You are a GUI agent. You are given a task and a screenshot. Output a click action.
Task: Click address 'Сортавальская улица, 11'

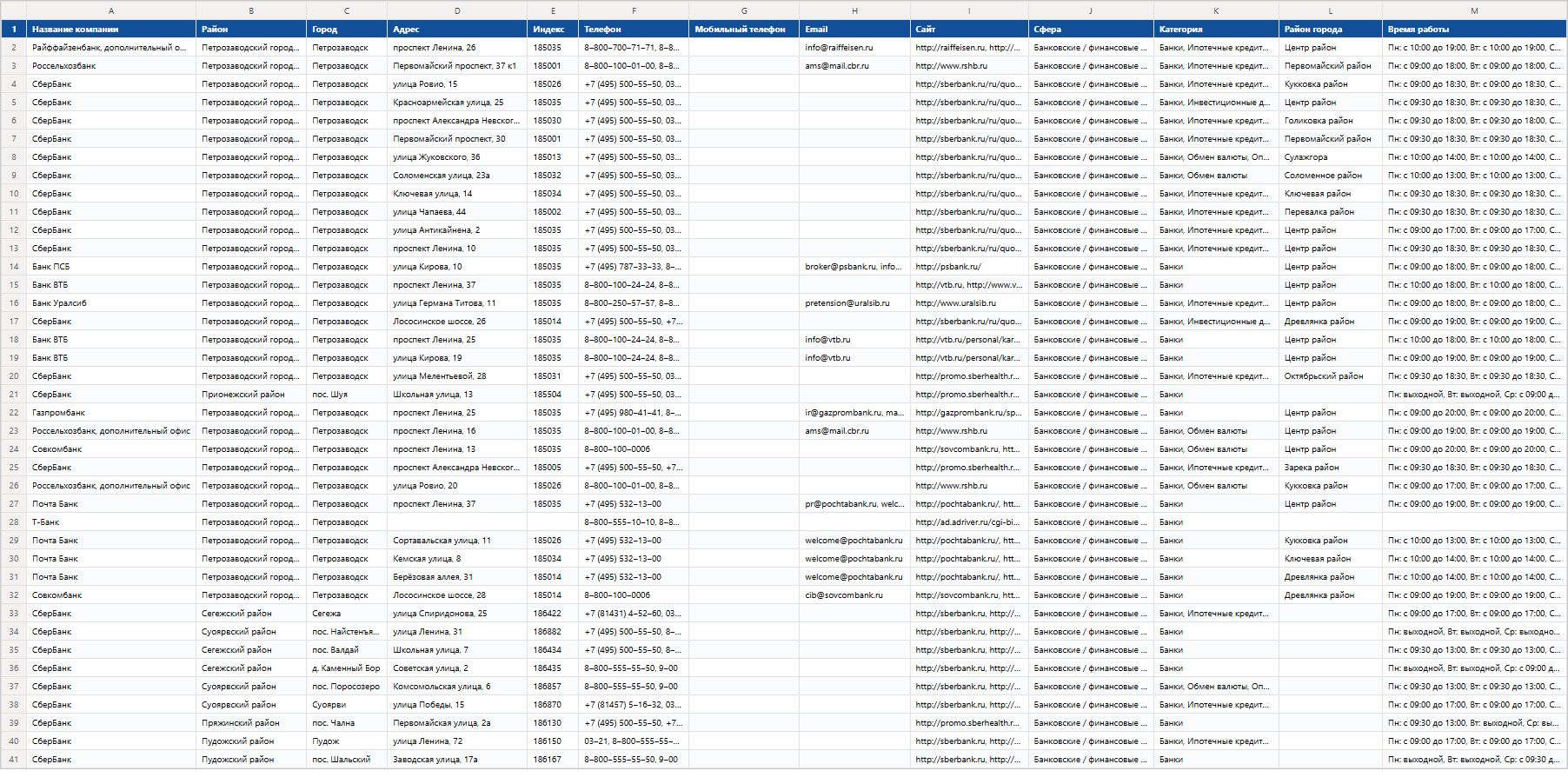coord(457,541)
